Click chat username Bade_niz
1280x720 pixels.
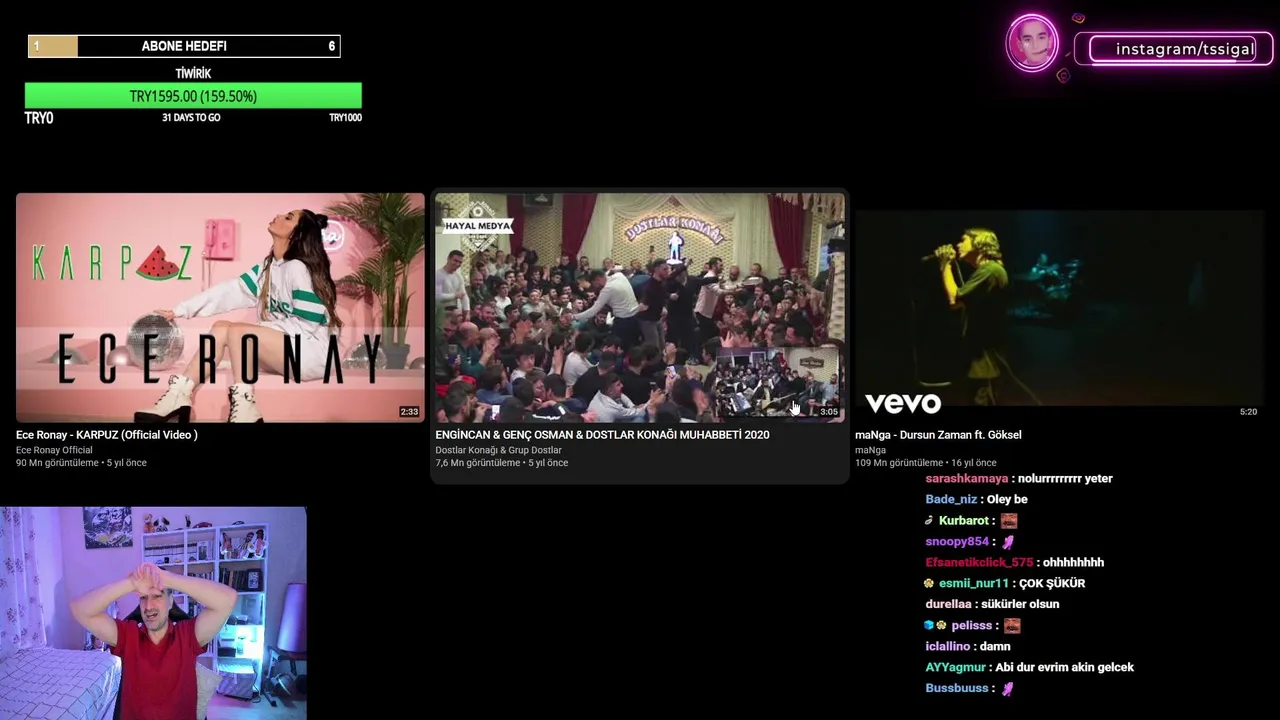point(951,500)
